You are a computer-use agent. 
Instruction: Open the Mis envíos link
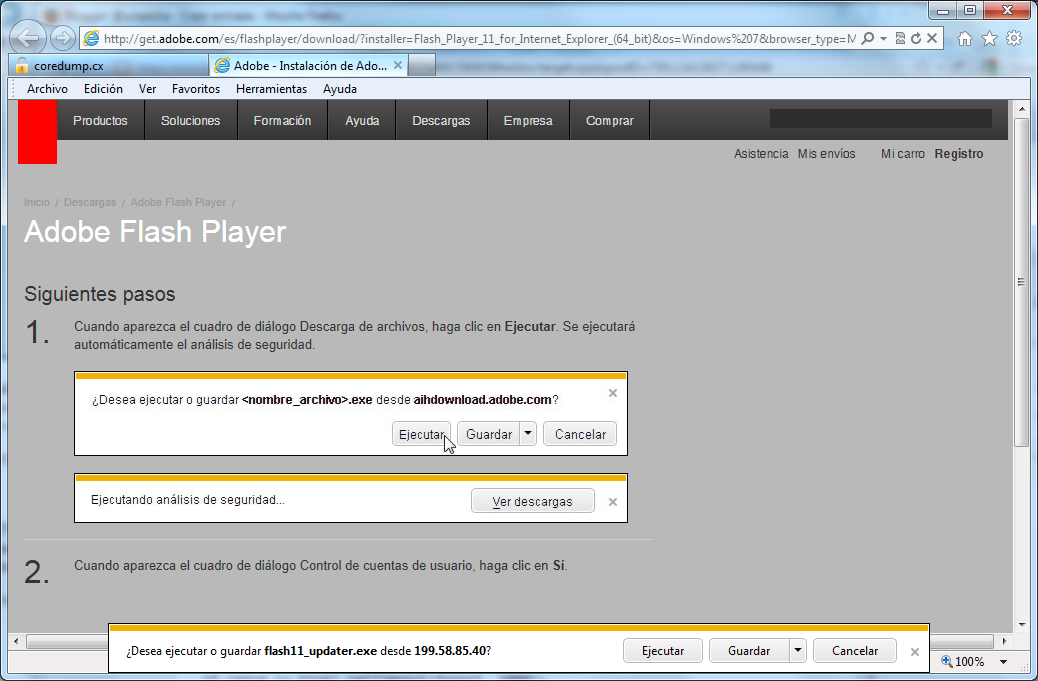(x=826, y=154)
